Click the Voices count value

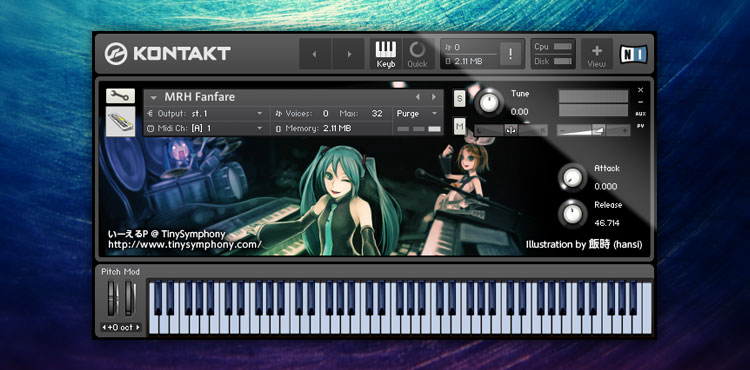[x=325, y=114]
